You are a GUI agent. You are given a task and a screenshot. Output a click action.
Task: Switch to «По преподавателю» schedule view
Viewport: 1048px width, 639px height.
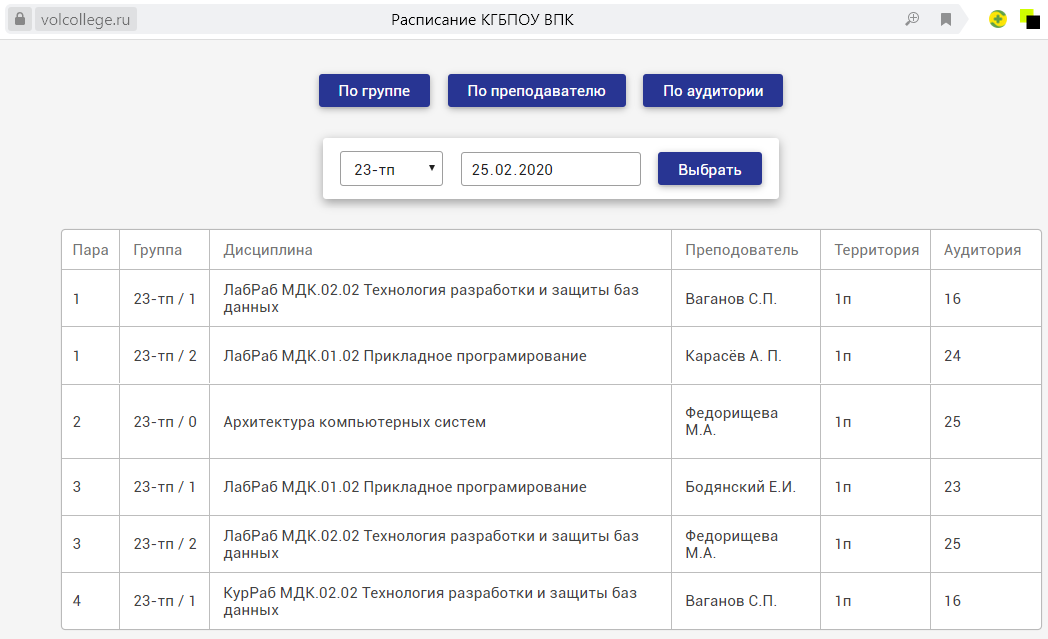pyautogui.click(x=537, y=91)
